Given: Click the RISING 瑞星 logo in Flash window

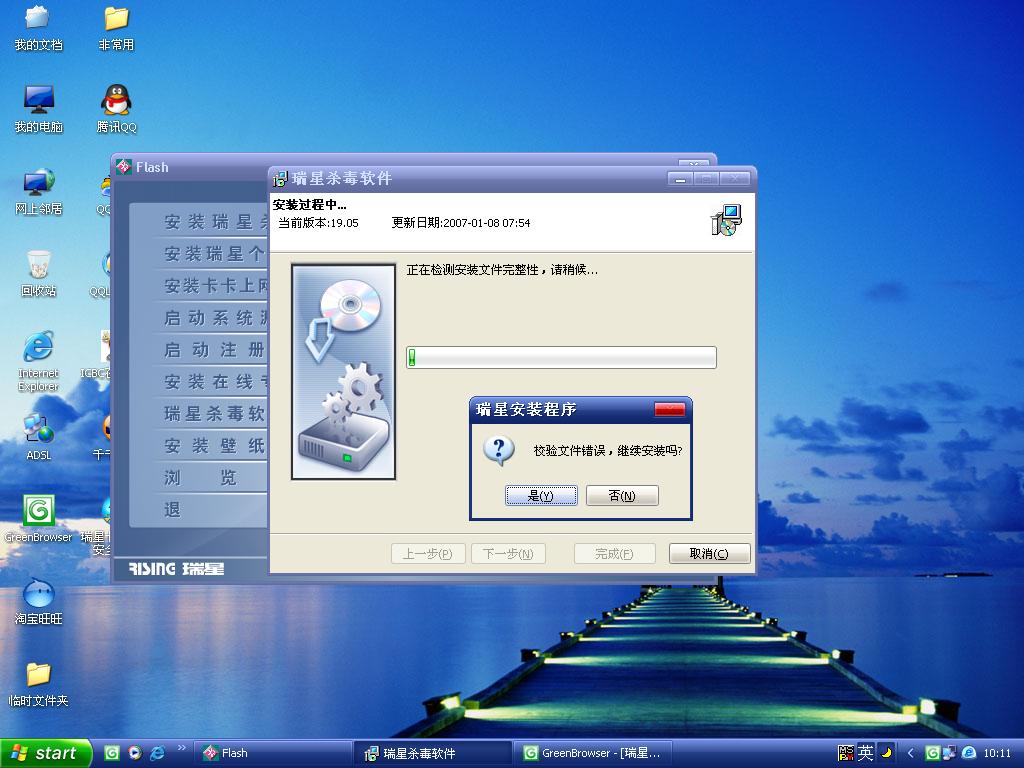Looking at the screenshot, I should coord(176,569).
